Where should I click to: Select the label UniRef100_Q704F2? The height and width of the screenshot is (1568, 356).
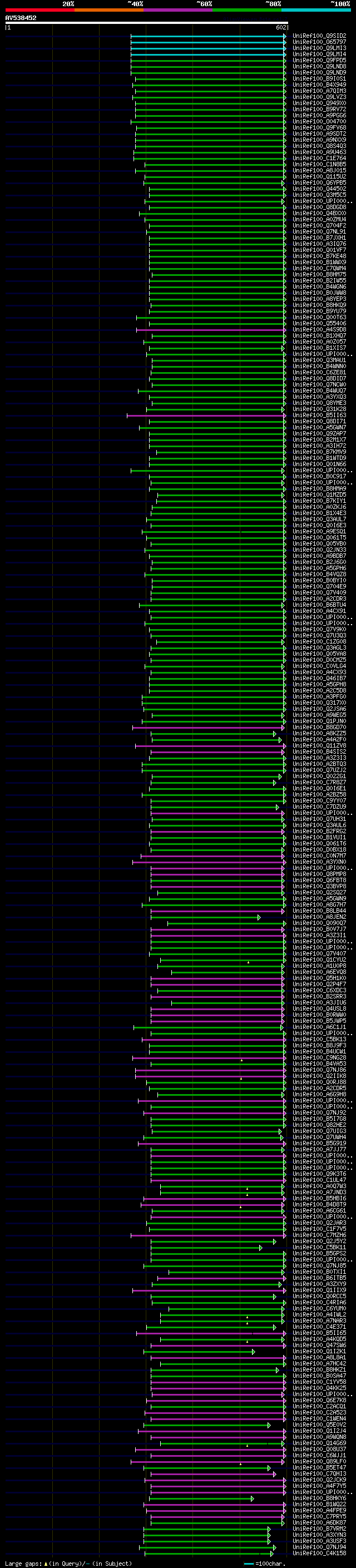pyautogui.click(x=319, y=225)
